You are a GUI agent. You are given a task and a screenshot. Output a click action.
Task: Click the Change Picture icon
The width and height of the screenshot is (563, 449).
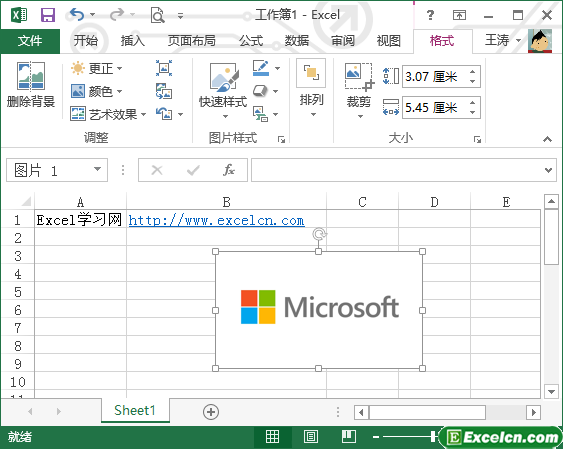pos(164,91)
